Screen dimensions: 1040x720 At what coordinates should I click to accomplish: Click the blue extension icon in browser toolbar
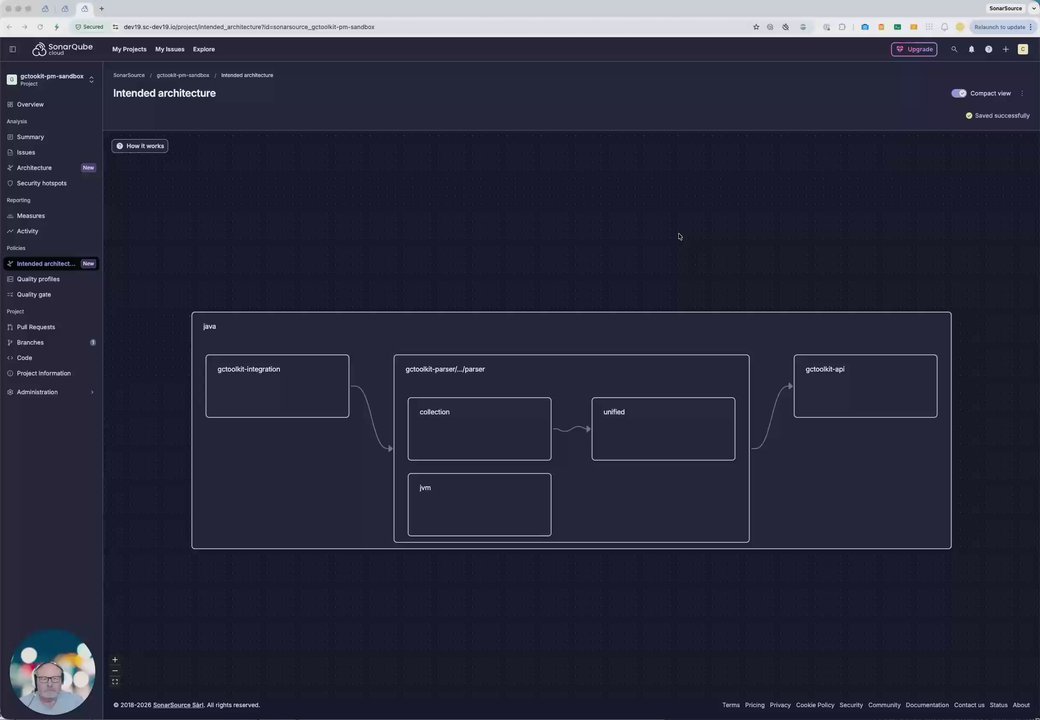point(865,27)
